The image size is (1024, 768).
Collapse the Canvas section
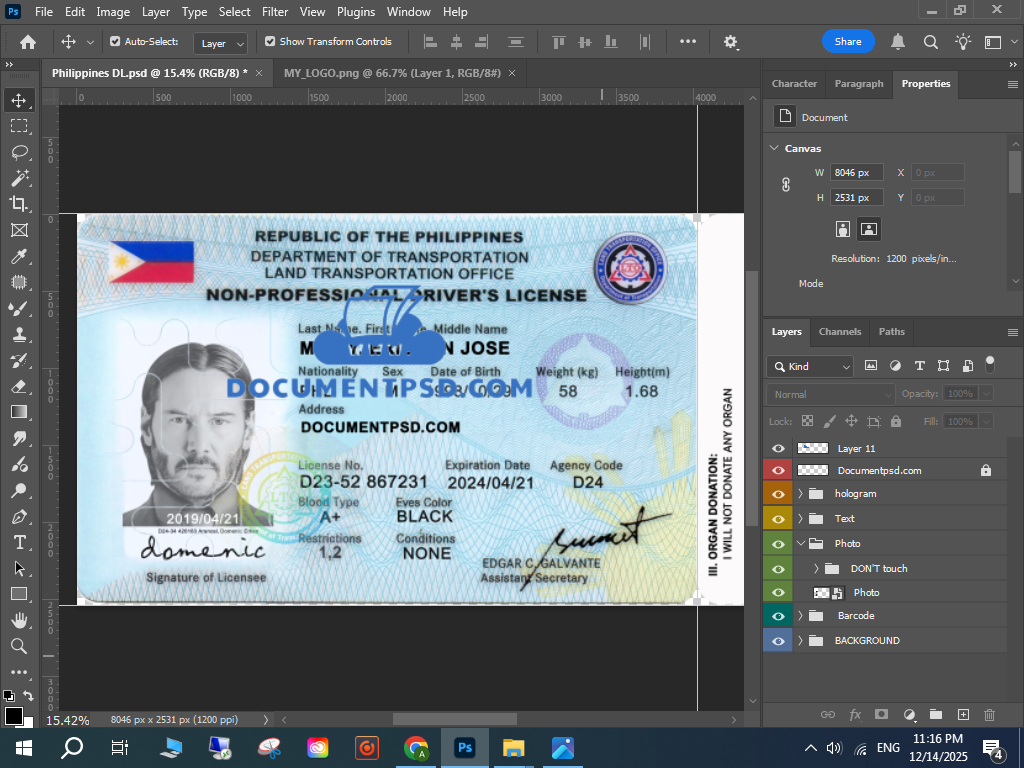[773, 148]
